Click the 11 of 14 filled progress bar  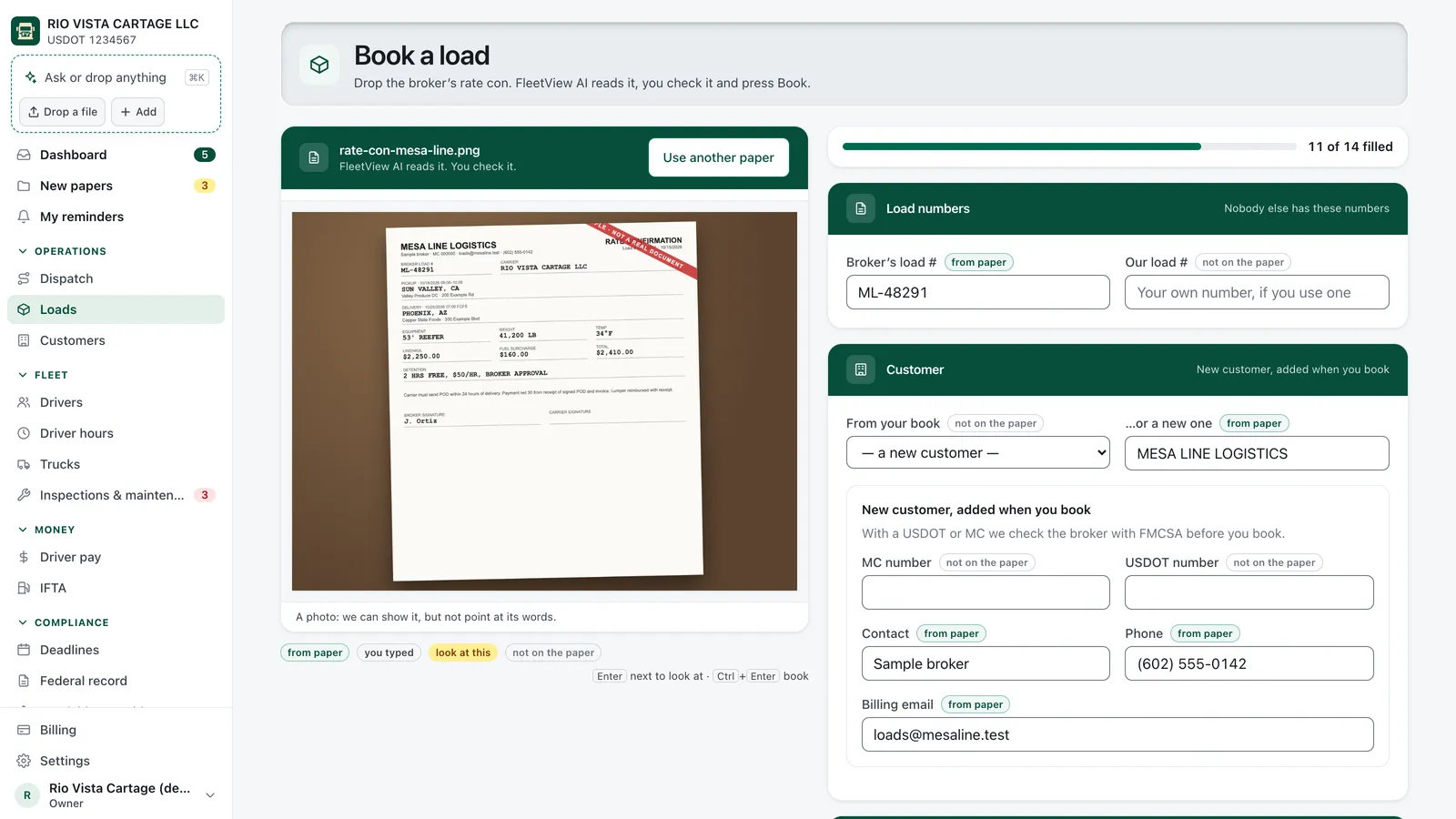pos(1069,147)
